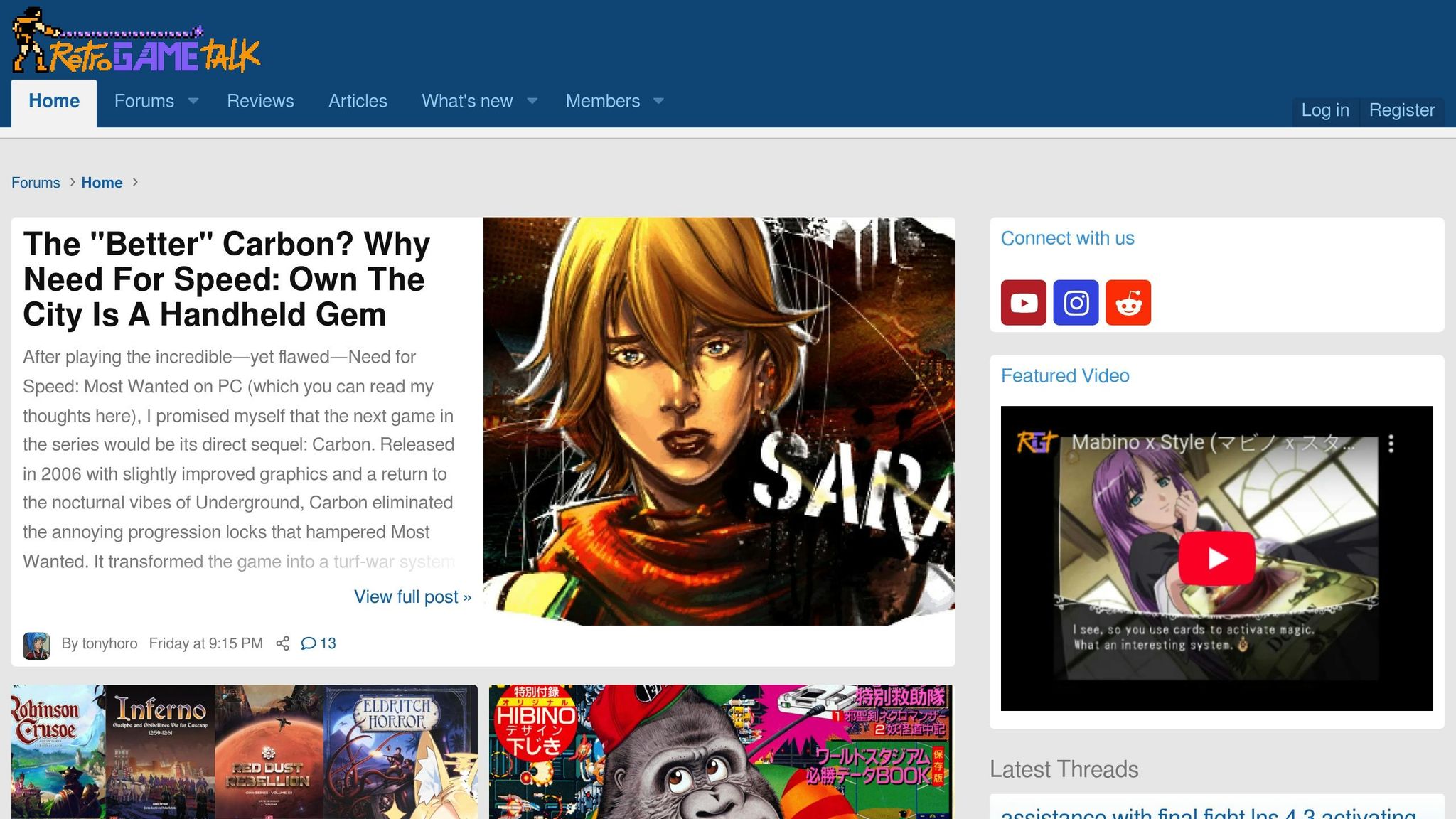Click the share icon beside the post date
The image size is (1456, 819).
point(282,643)
